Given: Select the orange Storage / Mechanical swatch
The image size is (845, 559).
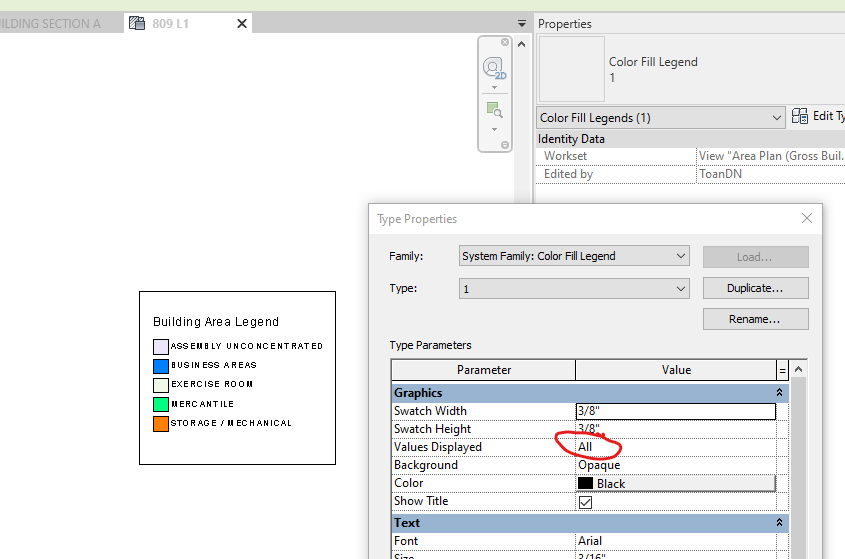Looking at the screenshot, I should click(161, 424).
